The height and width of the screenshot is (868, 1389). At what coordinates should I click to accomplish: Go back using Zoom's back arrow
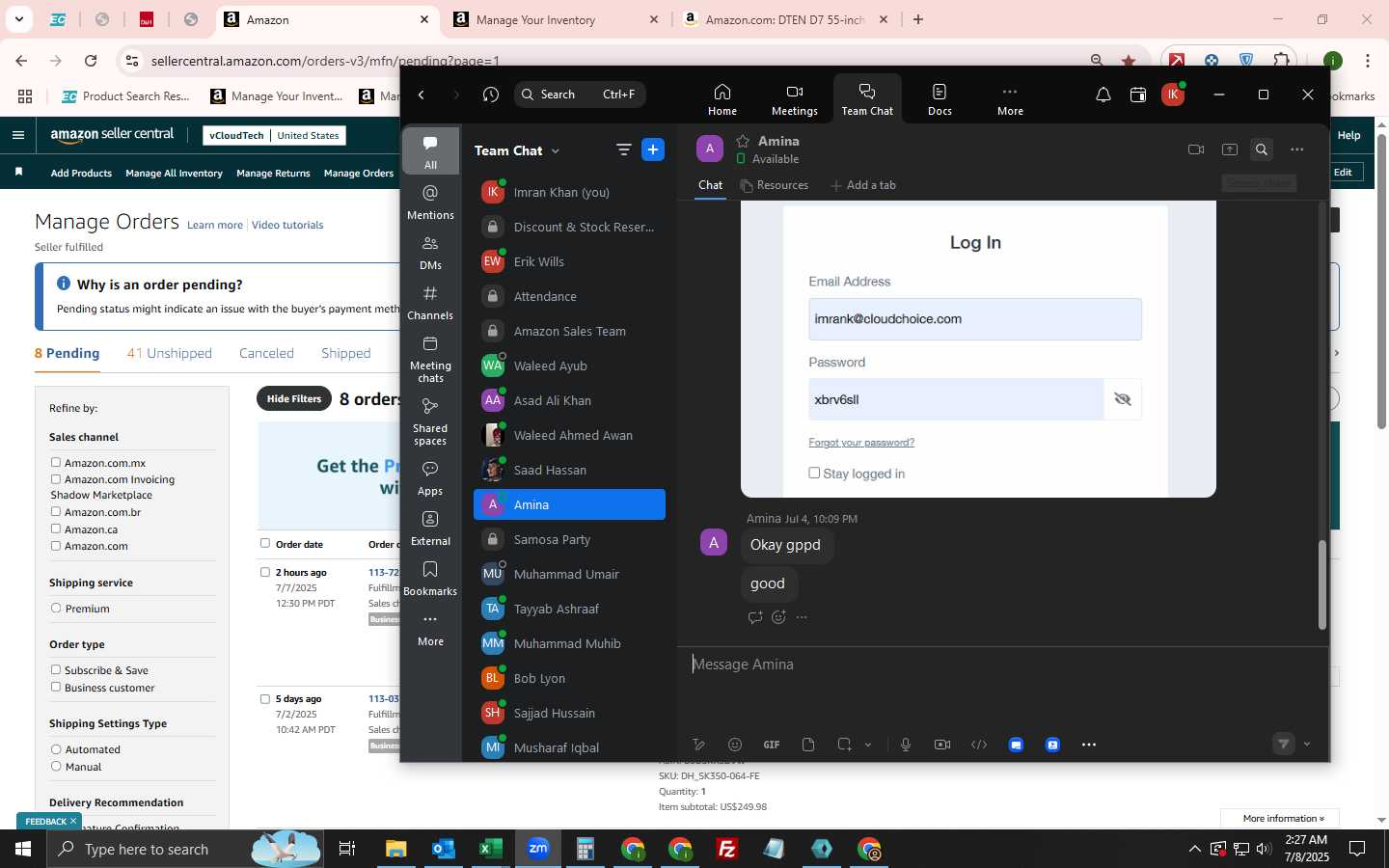tap(422, 95)
